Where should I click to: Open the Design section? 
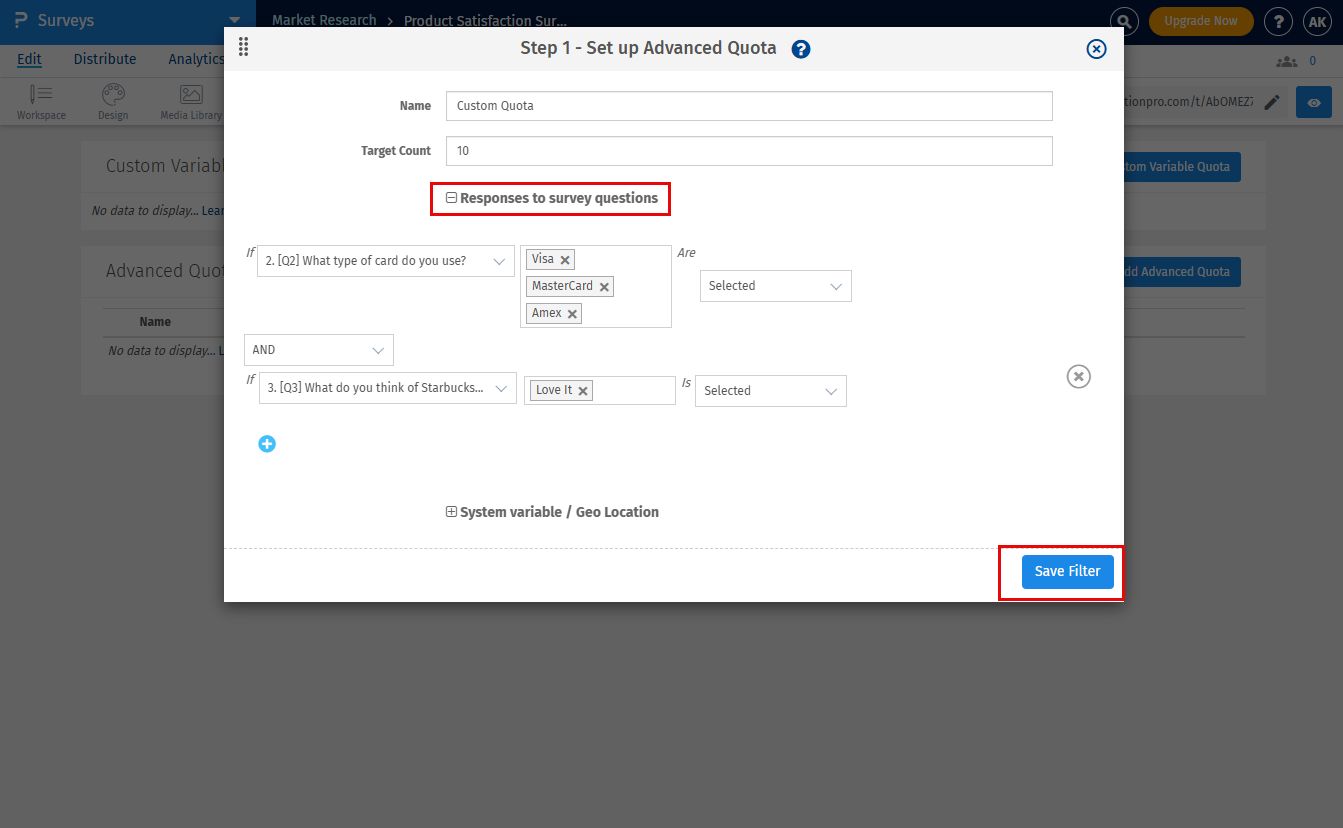pyautogui.click(x=112, y=100)
